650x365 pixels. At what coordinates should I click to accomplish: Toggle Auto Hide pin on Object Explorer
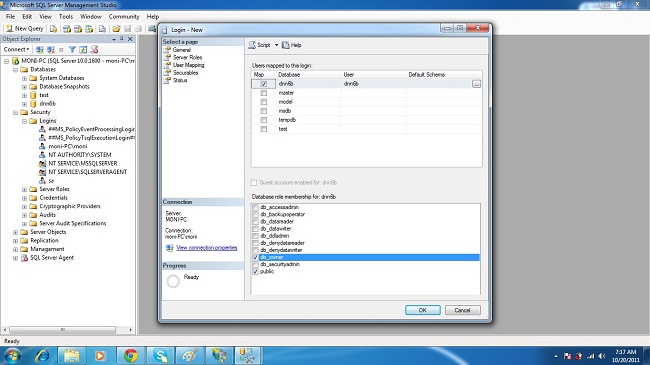pyautogui.click(x=121, y=39)
